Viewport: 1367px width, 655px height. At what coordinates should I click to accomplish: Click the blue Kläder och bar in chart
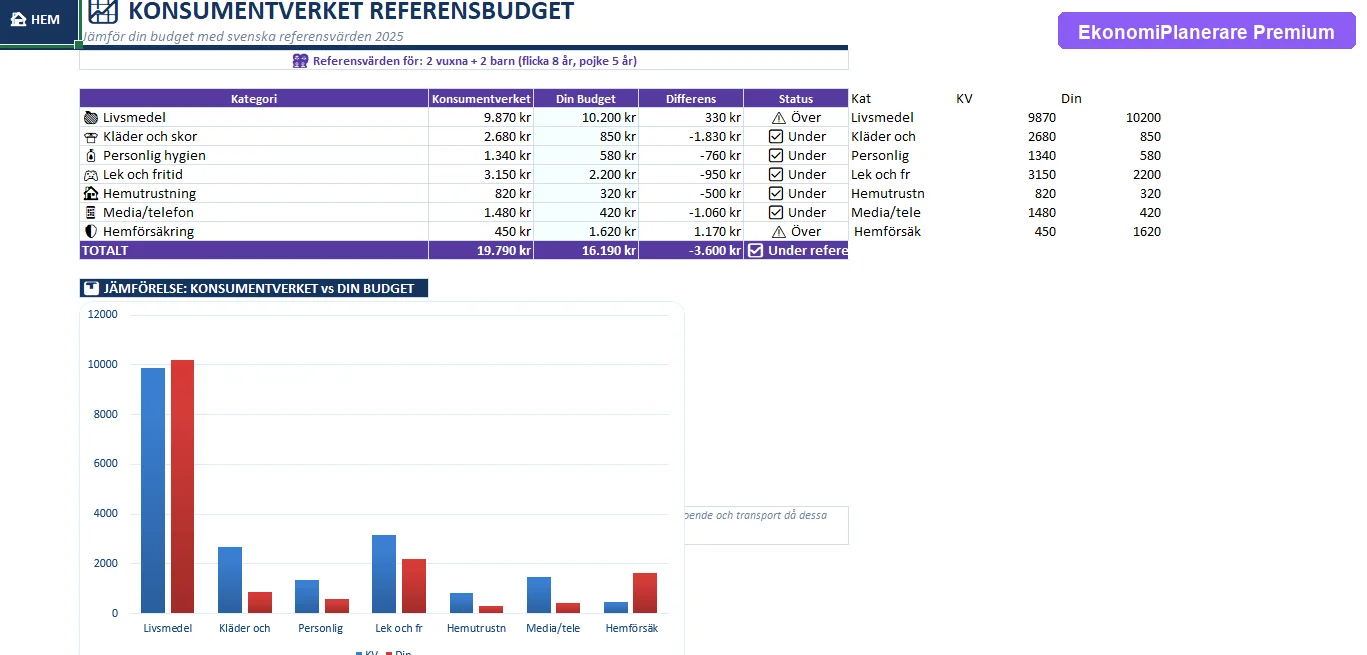pyautogui.click(x=230, y=580)
